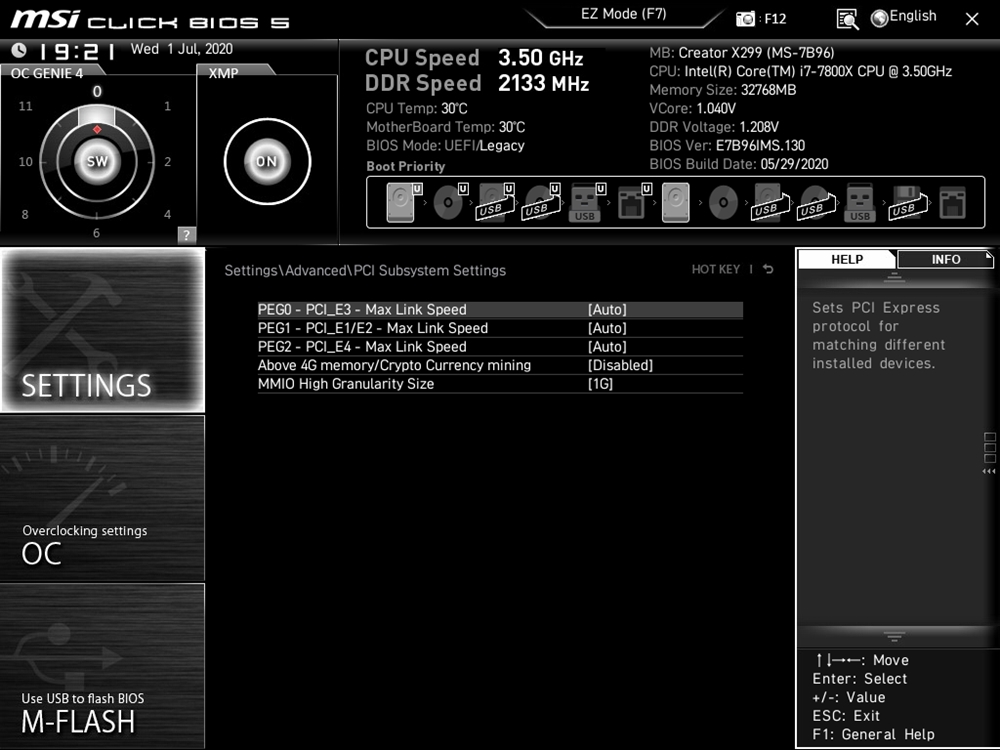Screen dimensions: 1000x750
Task: Click the DDR Speed 2133 MHz readout
Action: click(x=477, y=84)
